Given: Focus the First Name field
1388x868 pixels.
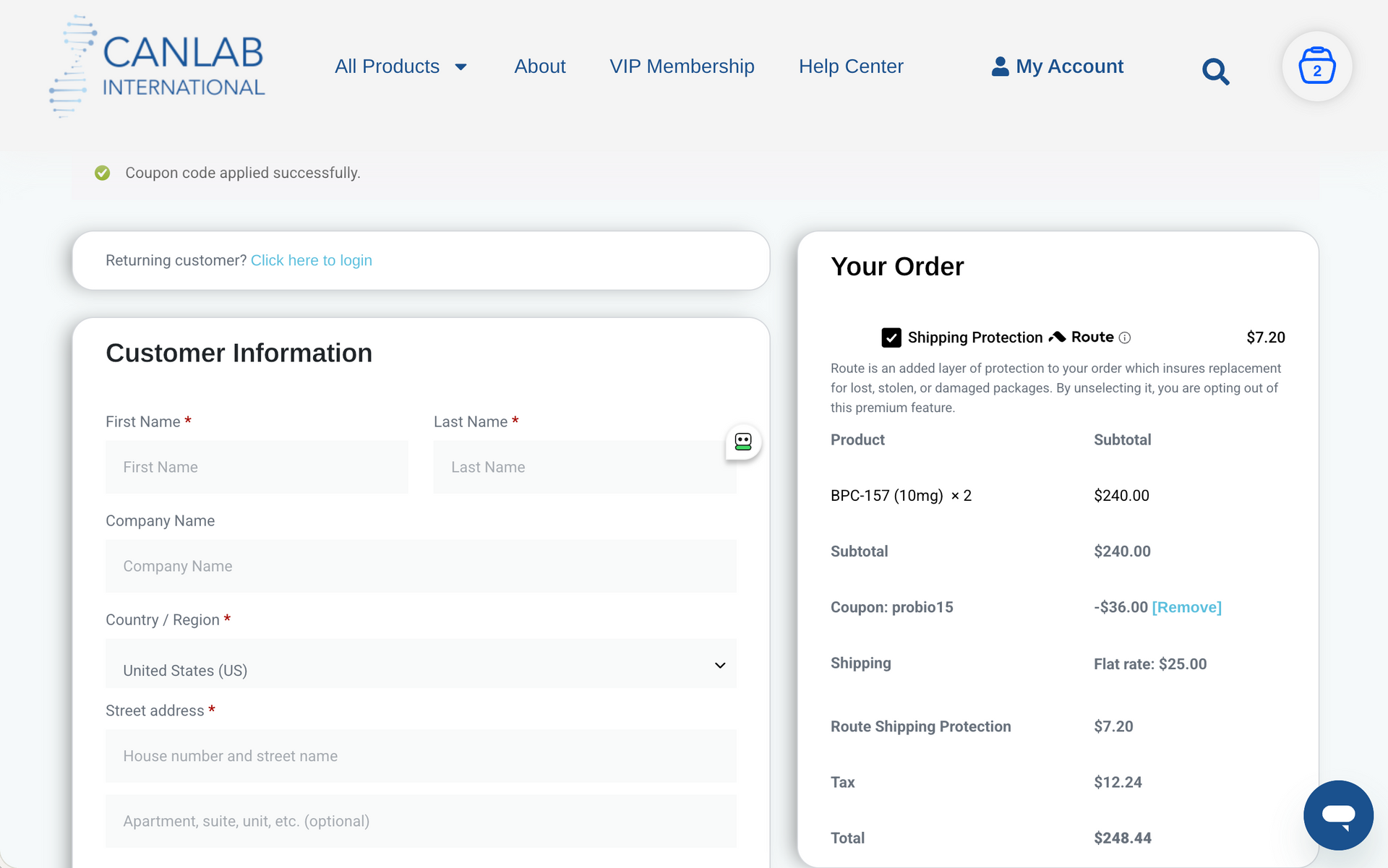Looking at the screenshot, I should 257,467.
